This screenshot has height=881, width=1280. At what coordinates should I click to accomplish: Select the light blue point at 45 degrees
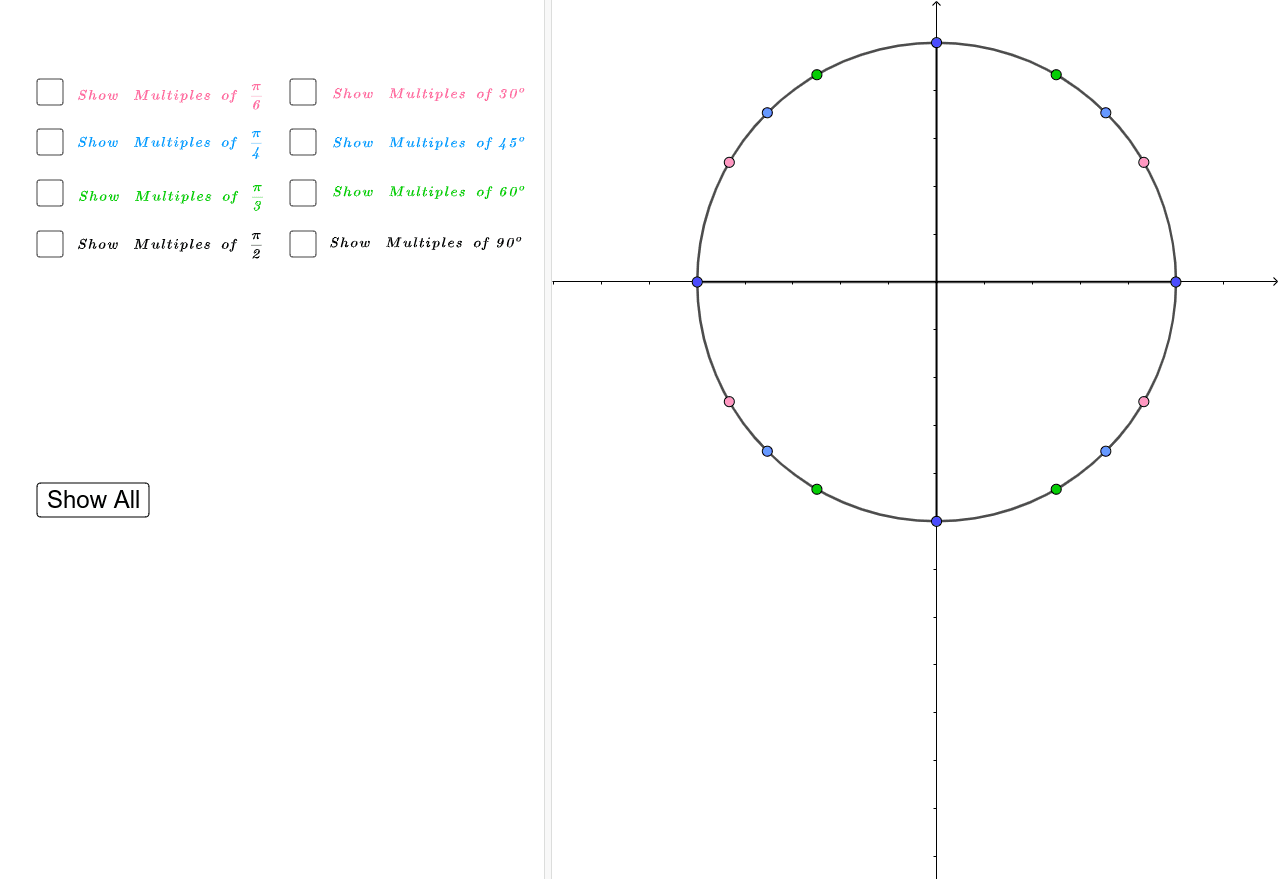coord(1105,113)
